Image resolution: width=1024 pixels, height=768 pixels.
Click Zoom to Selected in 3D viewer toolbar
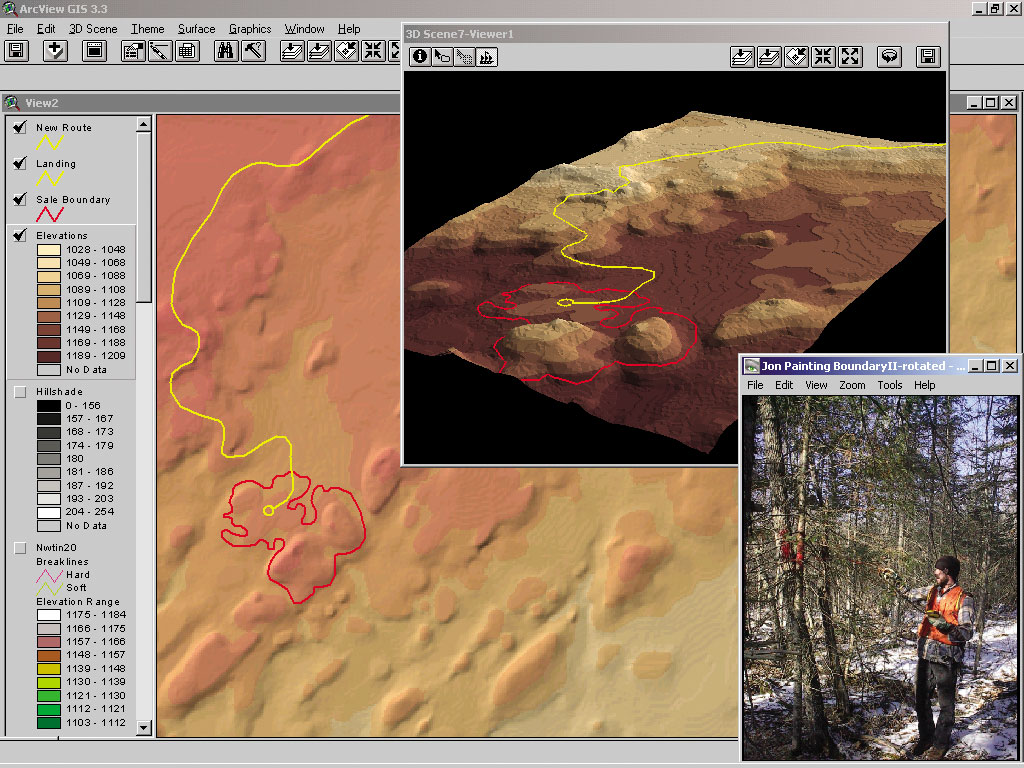(x=796, y=57)
